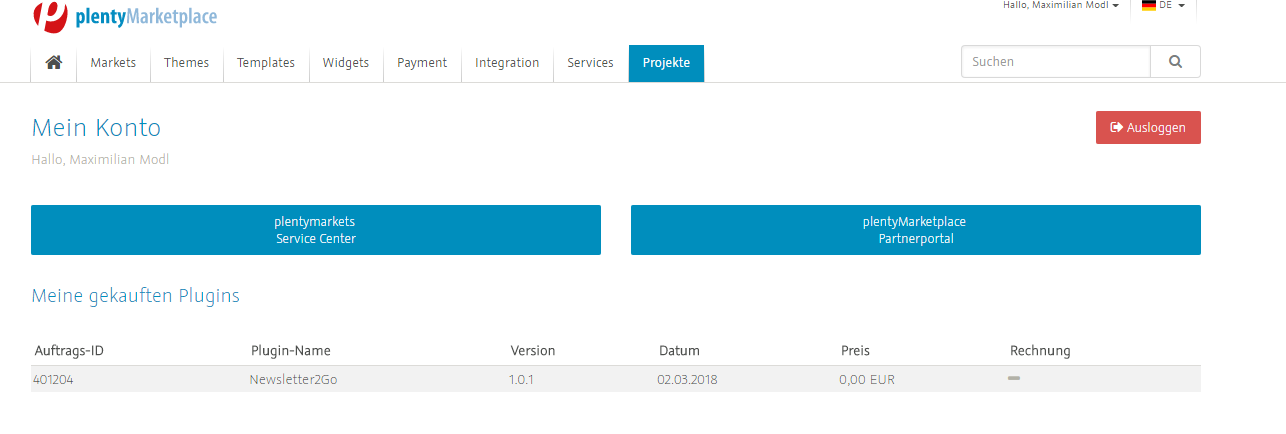Open plentymarkets Service Center button
The image size is (1286, 434).
point(316,230)
